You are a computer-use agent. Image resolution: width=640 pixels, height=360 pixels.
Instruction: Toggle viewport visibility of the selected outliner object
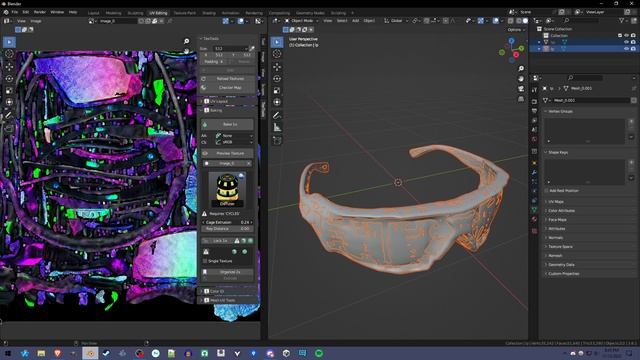[x=626, y=49]
